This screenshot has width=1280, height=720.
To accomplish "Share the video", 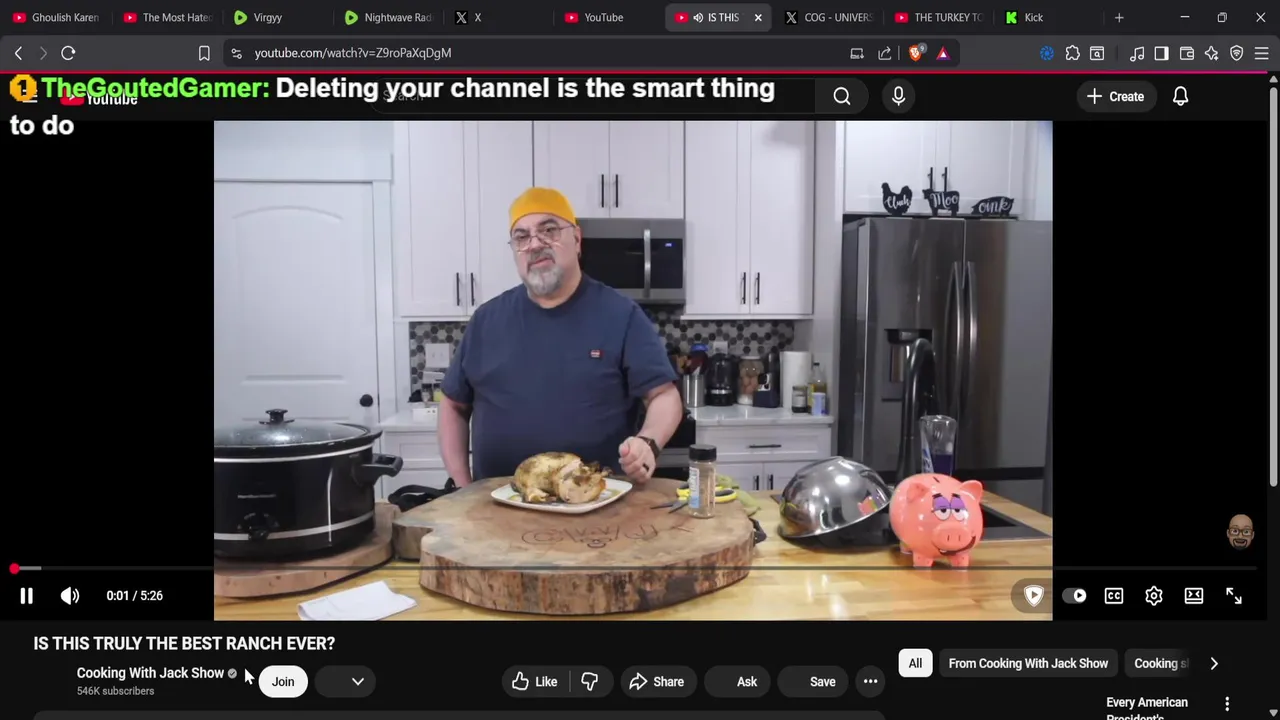I will 656,682.
